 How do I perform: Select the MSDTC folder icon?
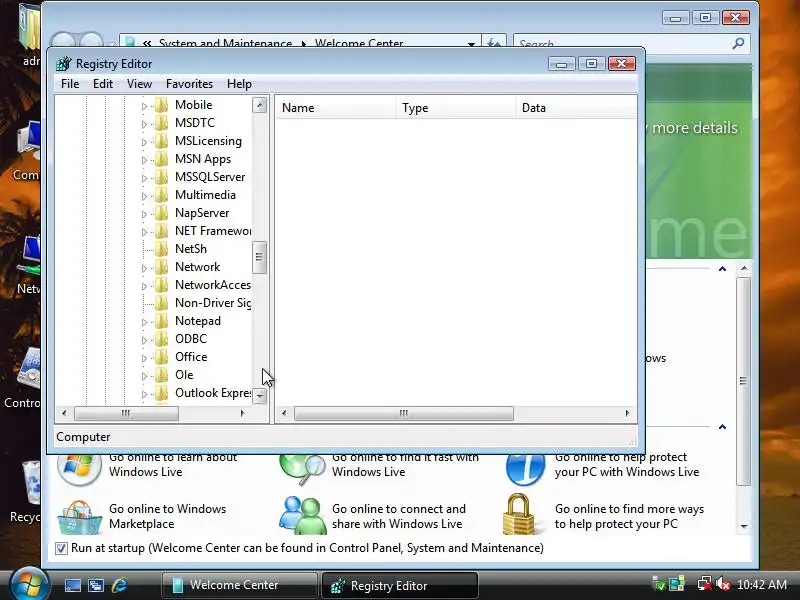click(161, 122)
